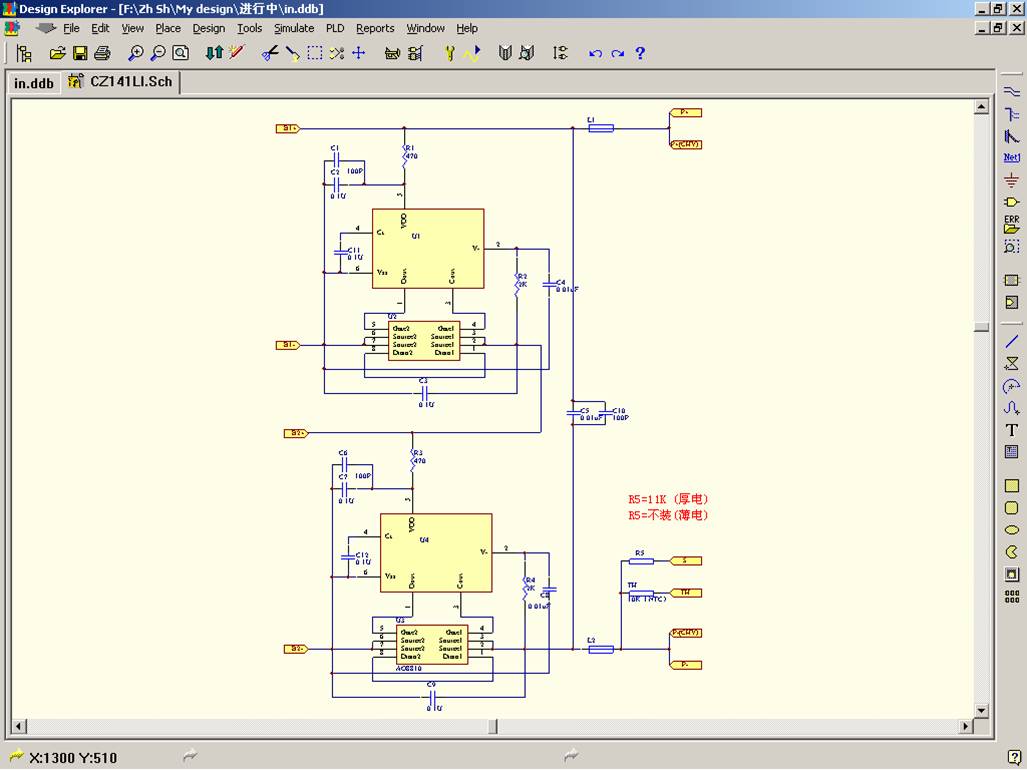The height and width of the screenshot is (770, 1027).
Task: Toggle the wiring tools toolbar
Action: [415, 53]
